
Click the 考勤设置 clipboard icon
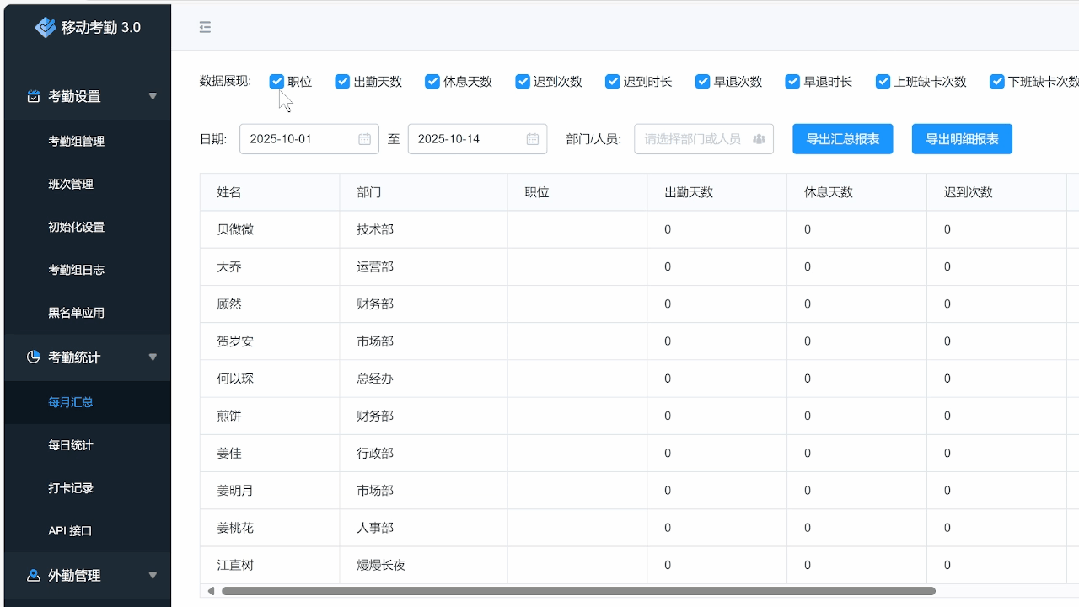pos(34,97)
